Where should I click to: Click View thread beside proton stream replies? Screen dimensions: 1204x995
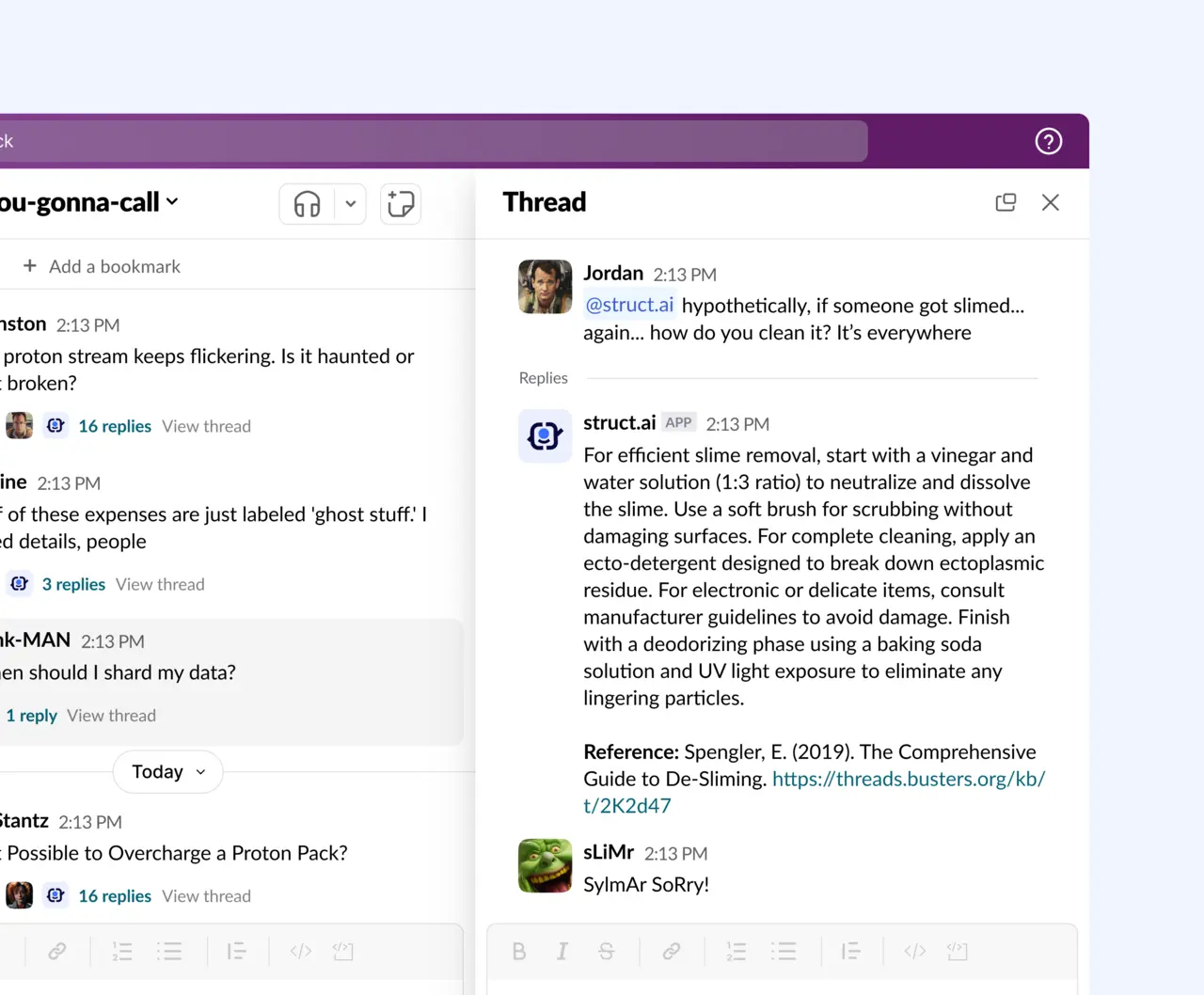click(x=206, y=426)
